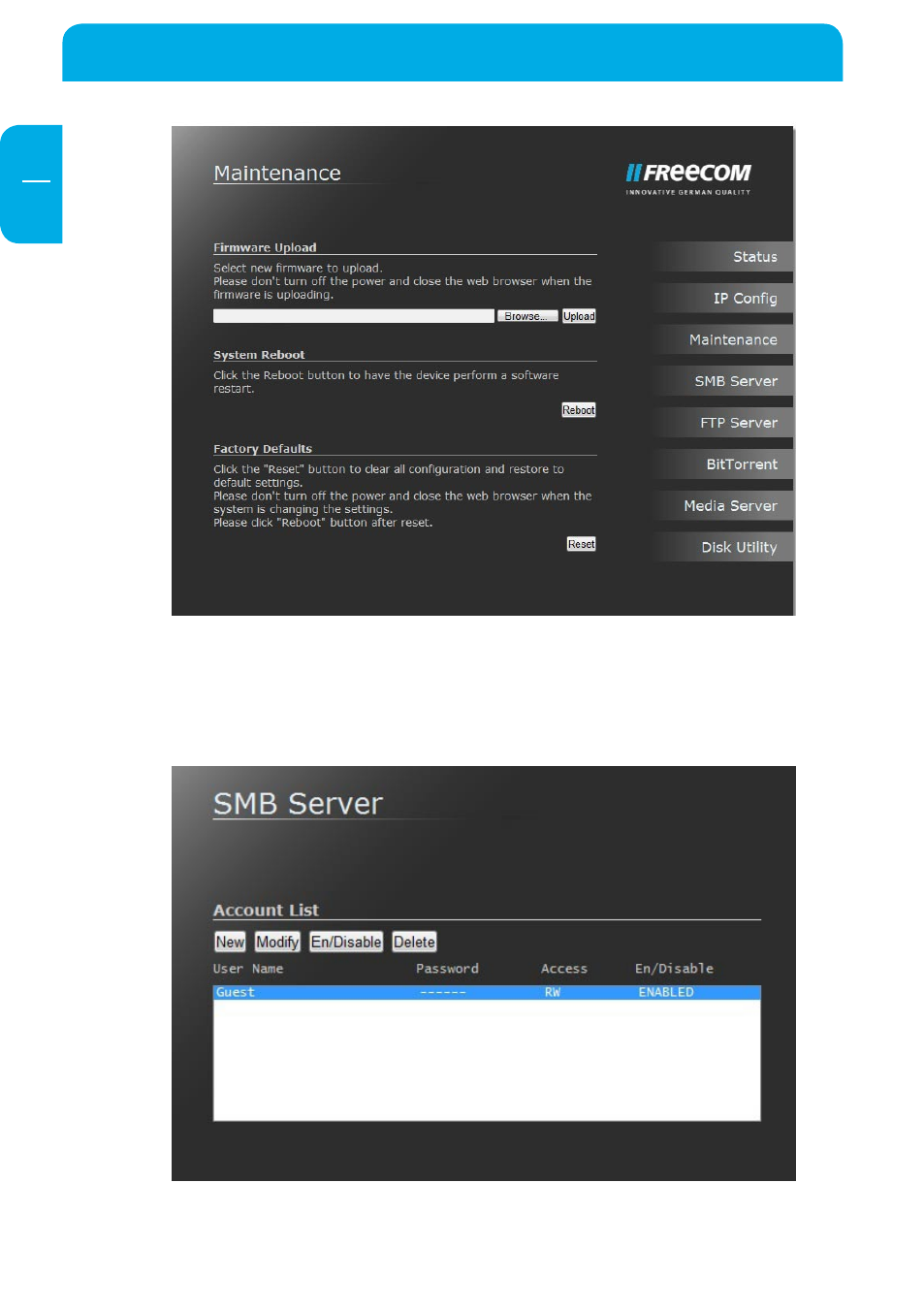
Task: Click the Access column header
Action: pyautogui.click(x=564, y=969)
